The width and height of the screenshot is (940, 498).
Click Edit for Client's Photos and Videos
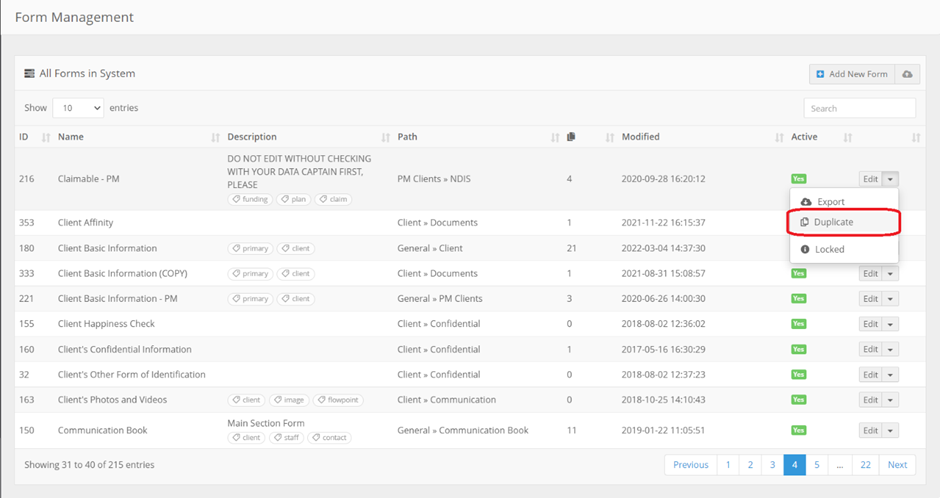coord(870,400)
